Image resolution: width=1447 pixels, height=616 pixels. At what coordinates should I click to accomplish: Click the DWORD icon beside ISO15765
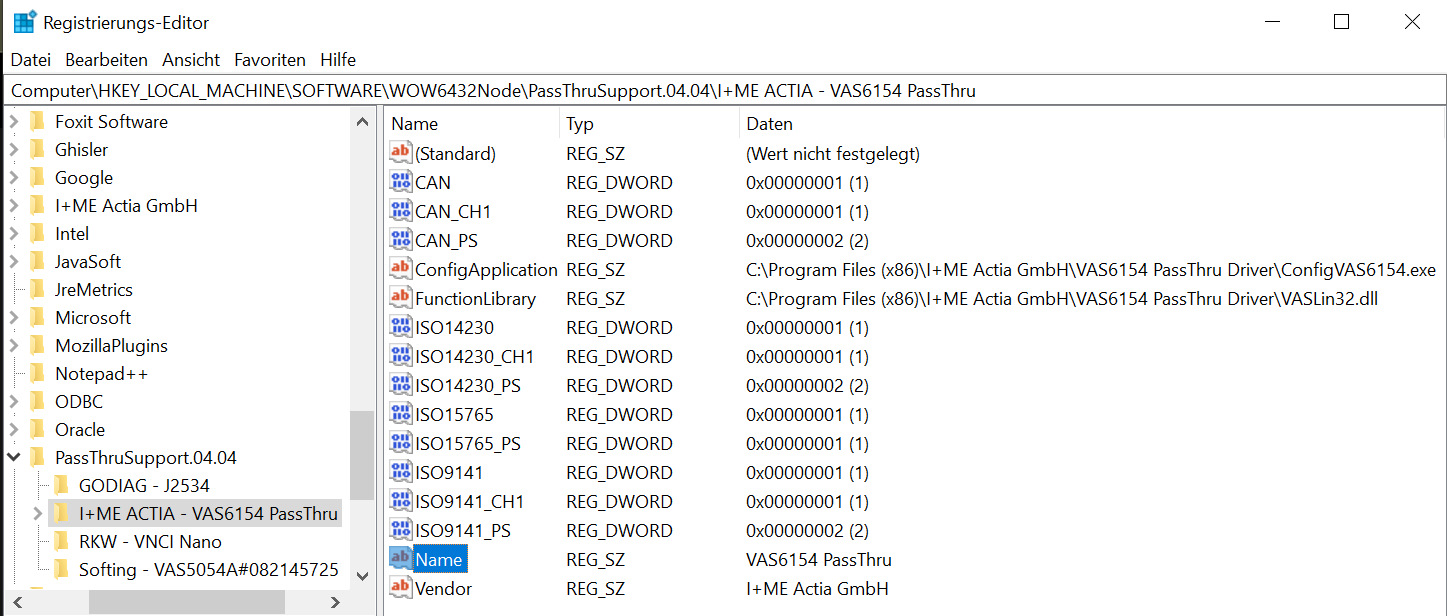[401, 414]
